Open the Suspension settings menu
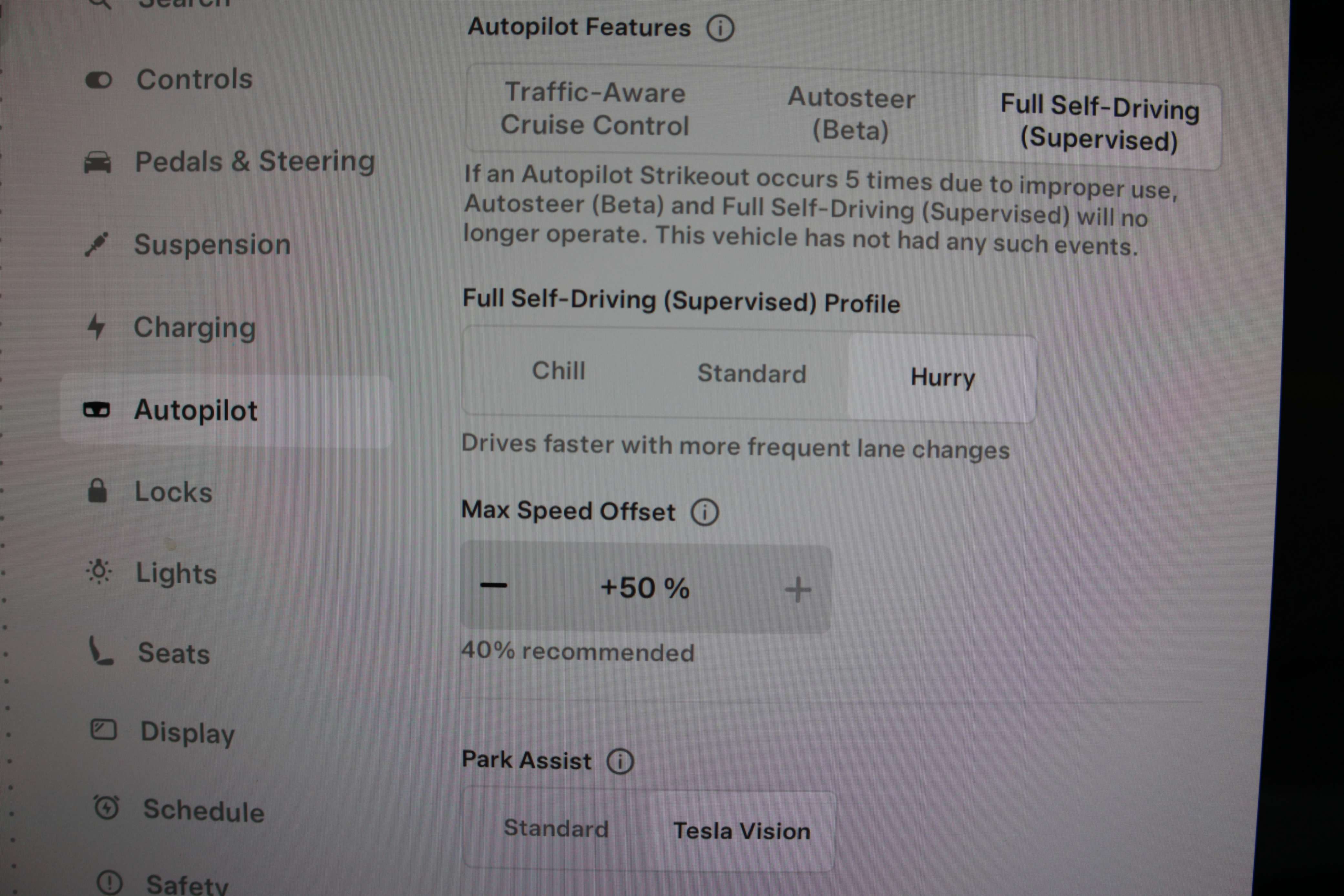 [212, 244]
